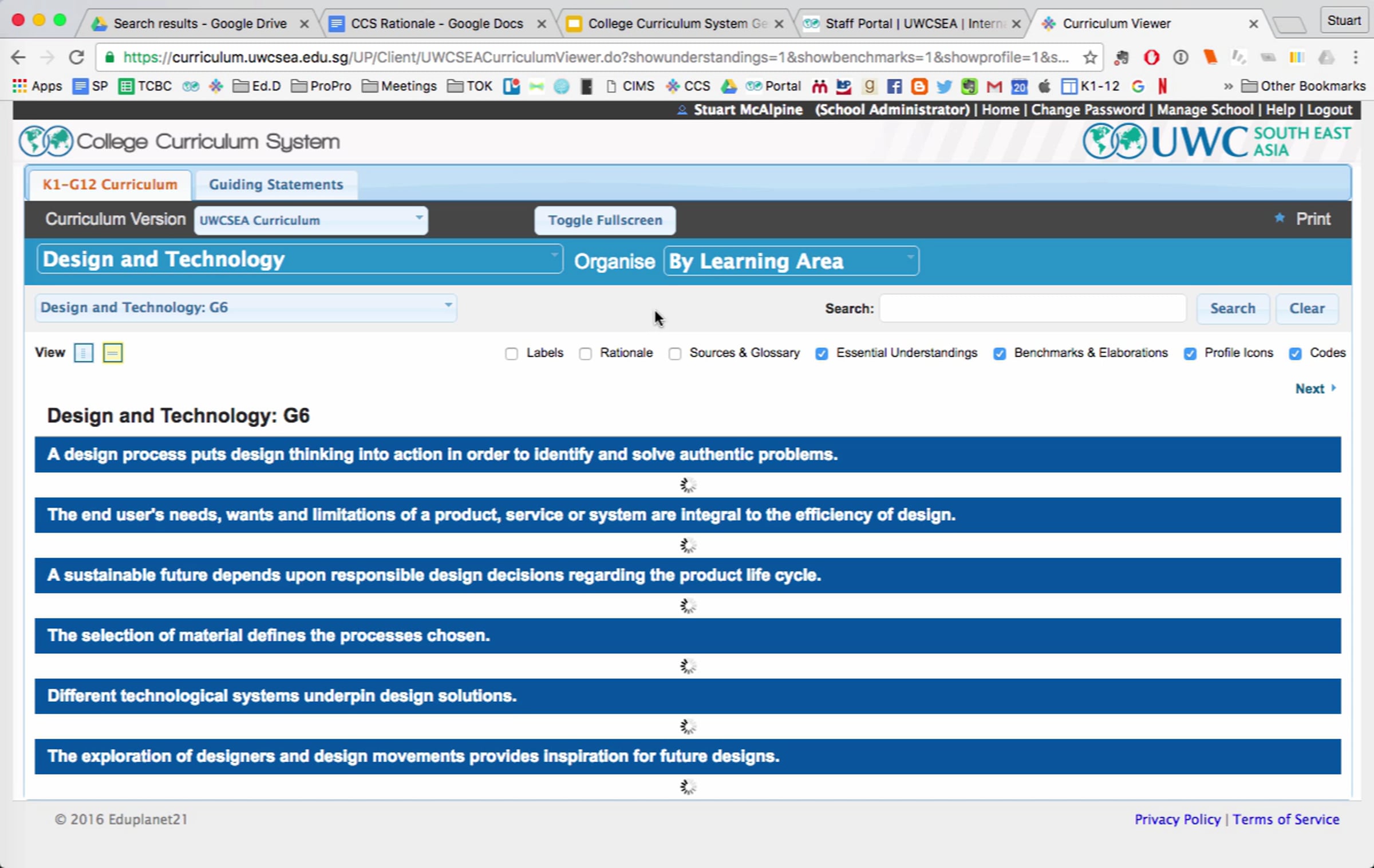This screenshot has height=868, width=1374.
Task: Open the Netflix bookmark icon
Action: pyautogui.click(x=1162, y=86)
